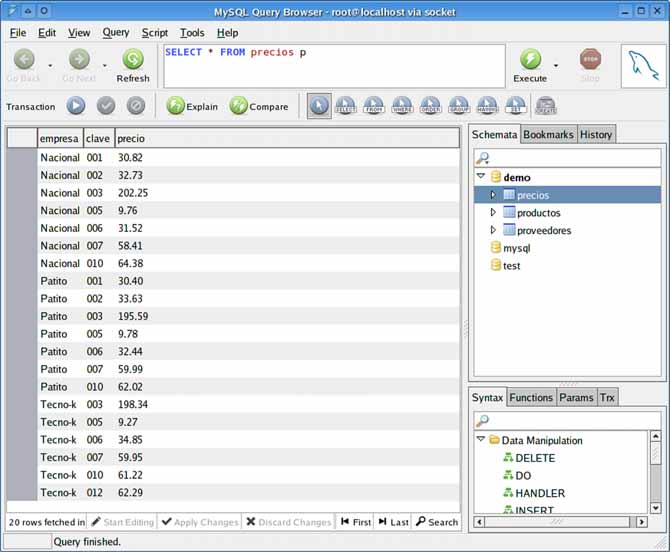Switch to the Bookmarks tab
Image resolution: width=670 pixels, height=552 pixels.
[x=548, y=134]
